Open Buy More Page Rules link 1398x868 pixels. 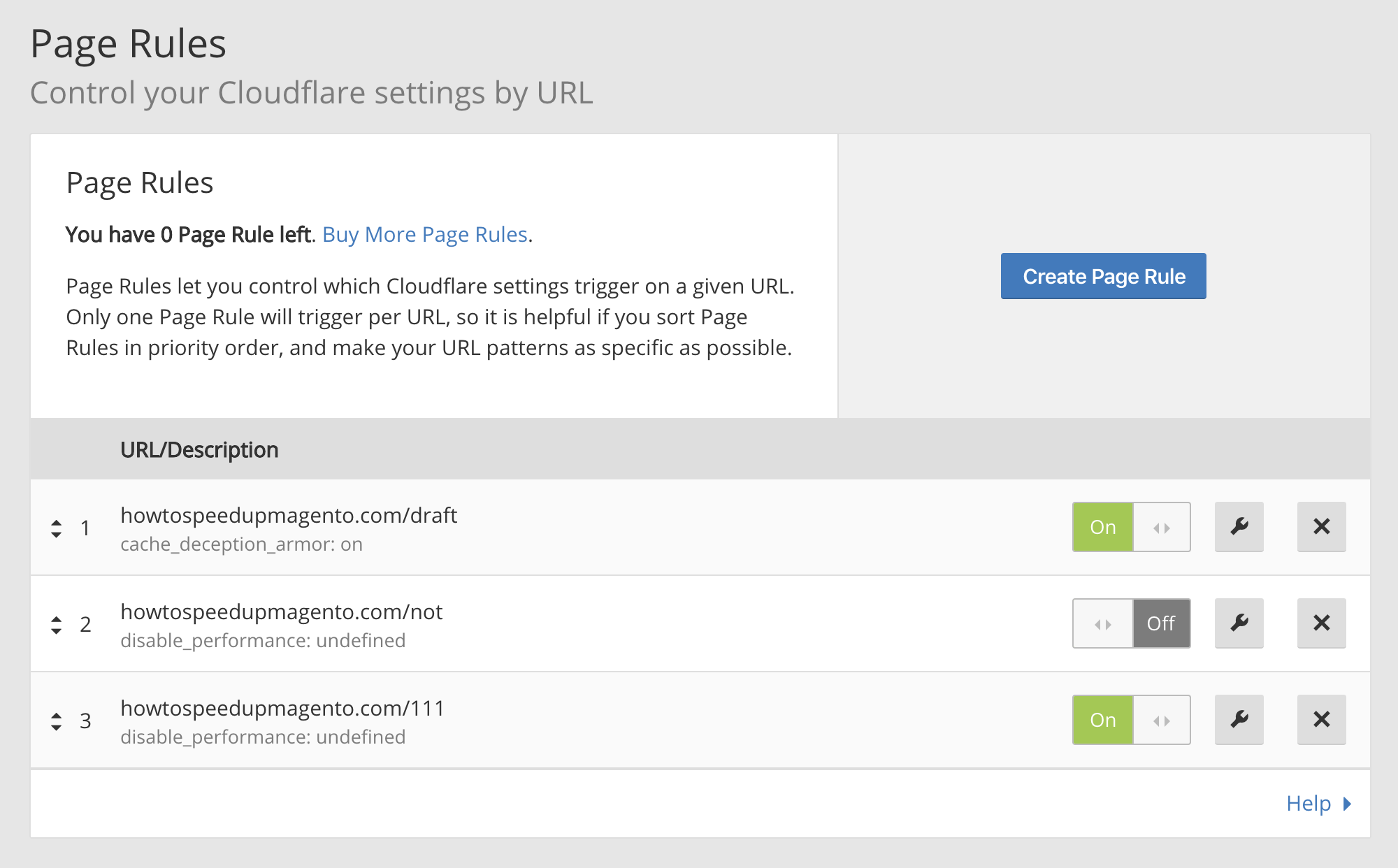425,235
